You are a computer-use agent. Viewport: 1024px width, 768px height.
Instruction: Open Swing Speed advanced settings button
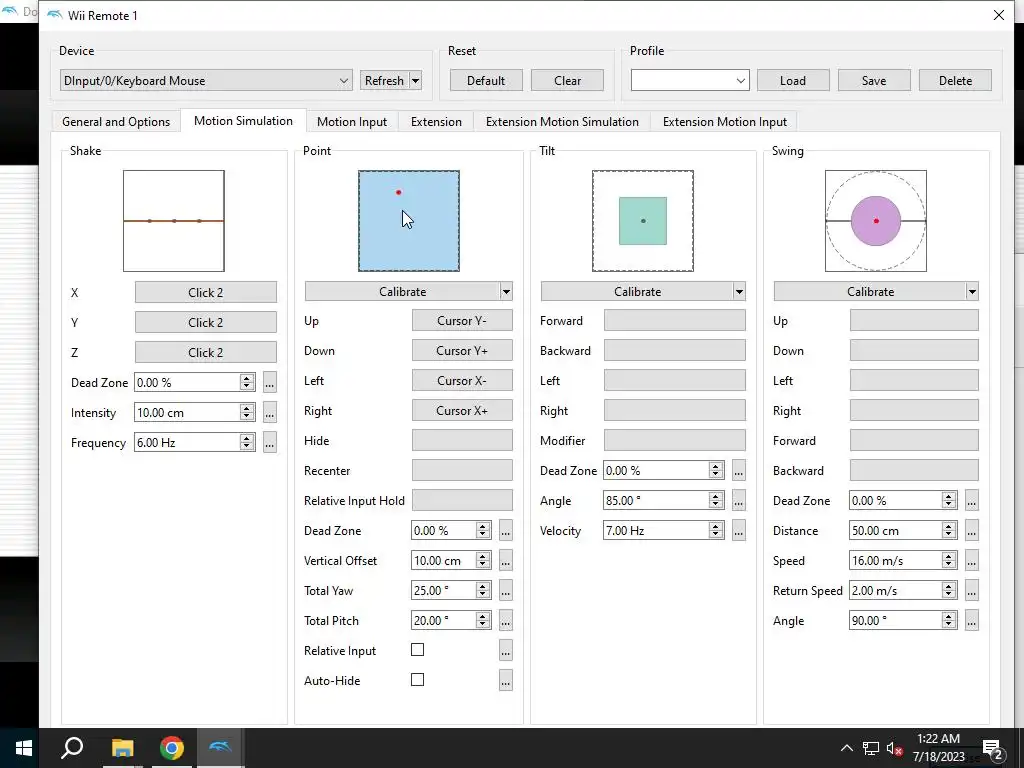[x=972, y=561]
